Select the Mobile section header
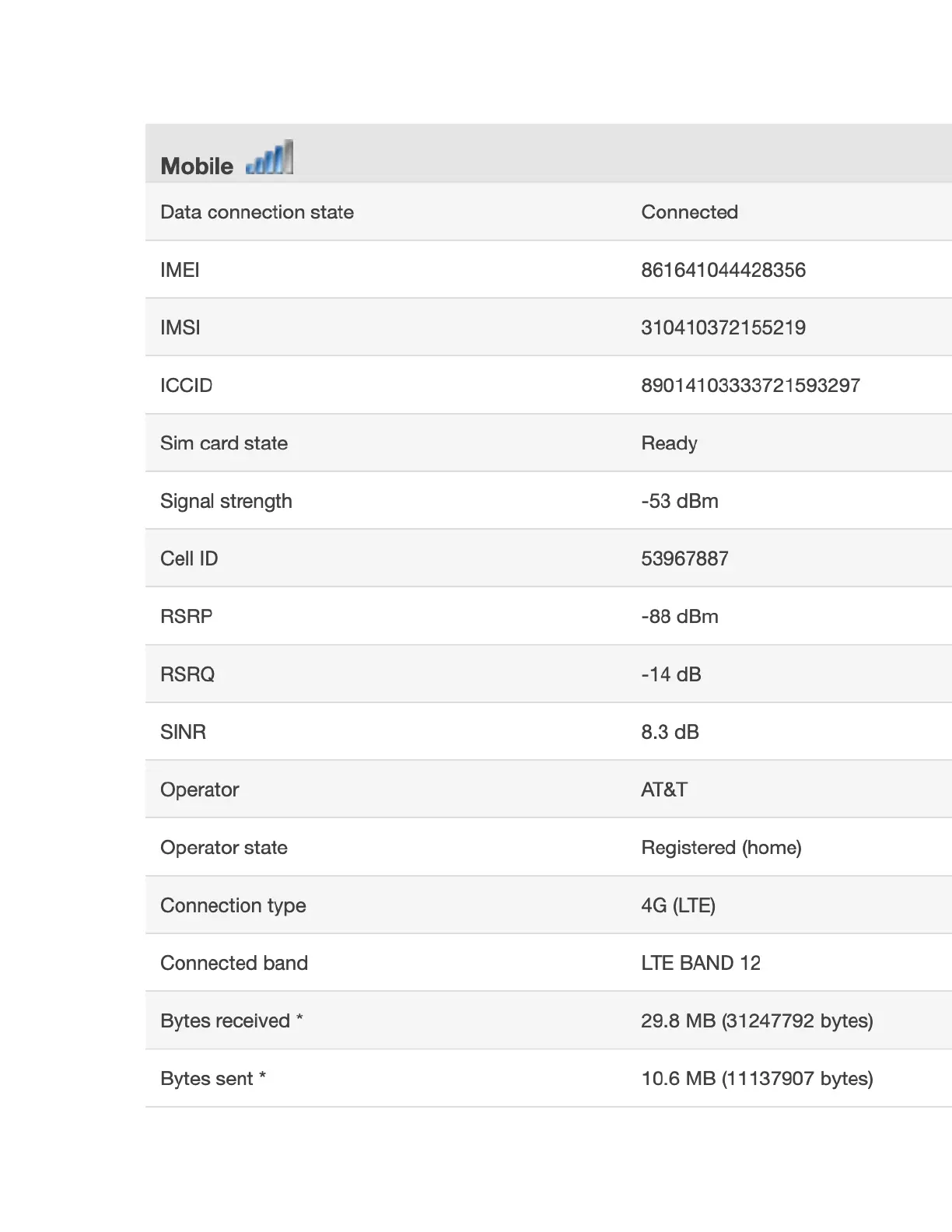The image size is (952, 1232). (x=197, y=166)
